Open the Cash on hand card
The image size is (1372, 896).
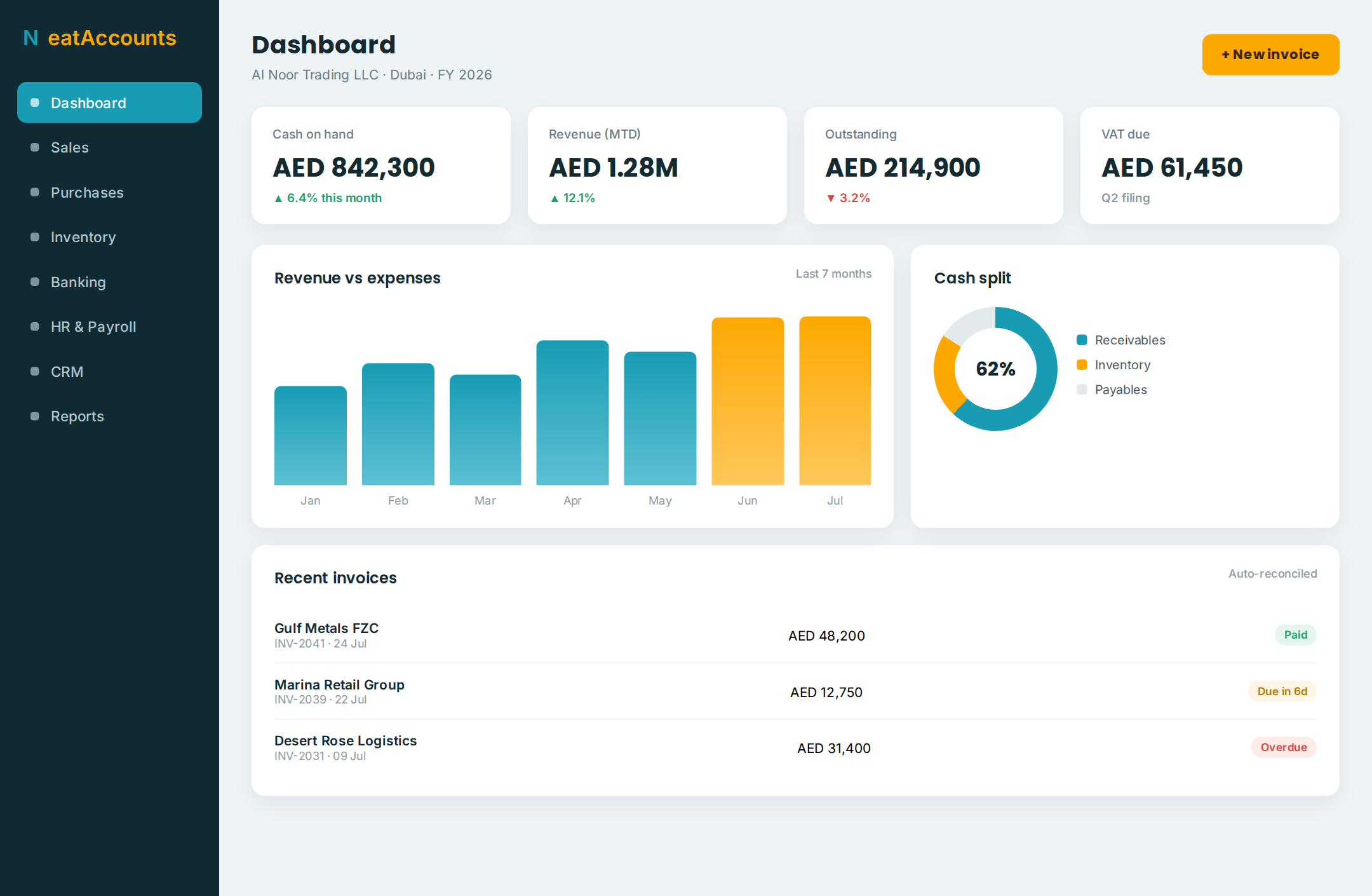pos(381,165)
